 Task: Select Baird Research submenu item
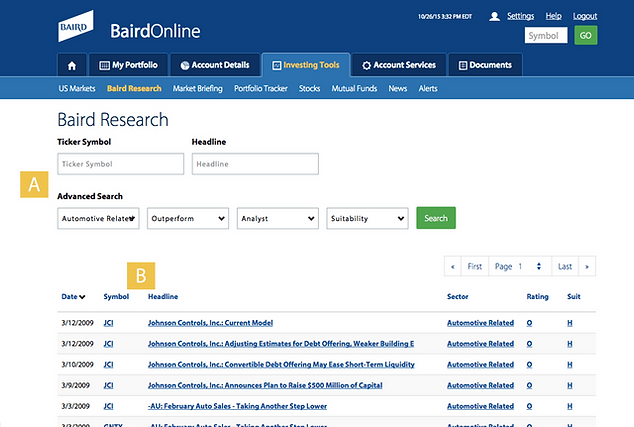coord(134,89)
